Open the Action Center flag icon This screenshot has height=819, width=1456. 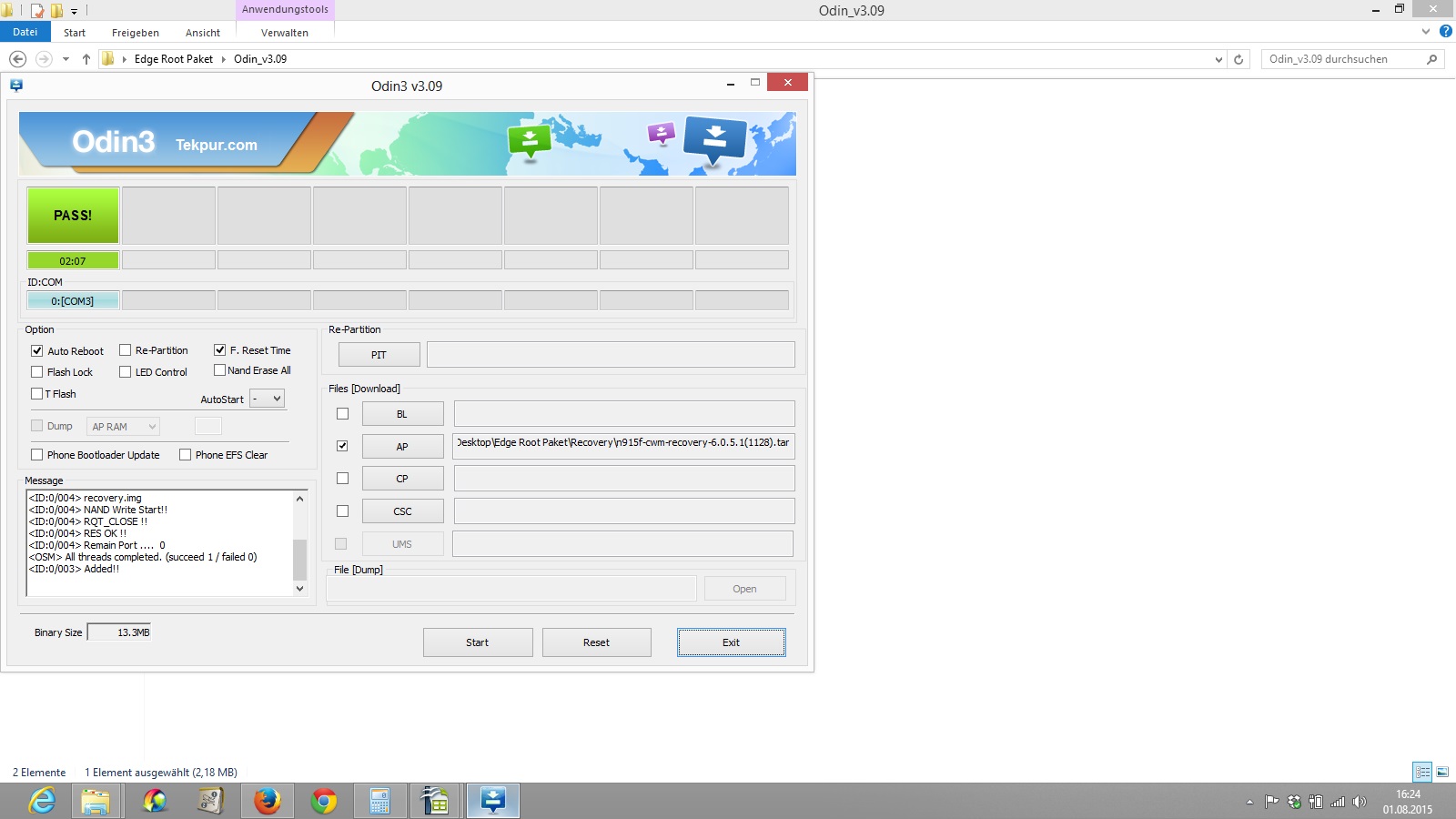tap(1271, 802)
